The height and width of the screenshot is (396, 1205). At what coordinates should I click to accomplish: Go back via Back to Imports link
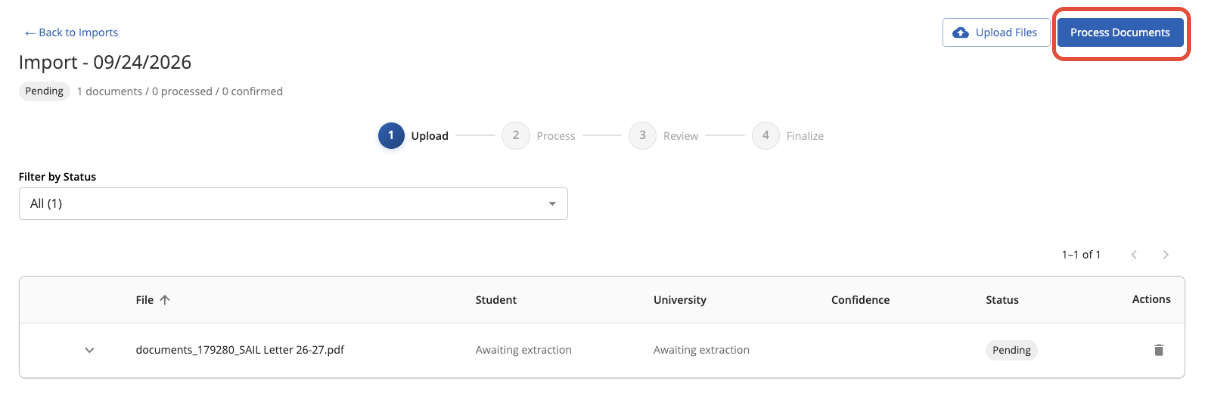tap(71, 33)
